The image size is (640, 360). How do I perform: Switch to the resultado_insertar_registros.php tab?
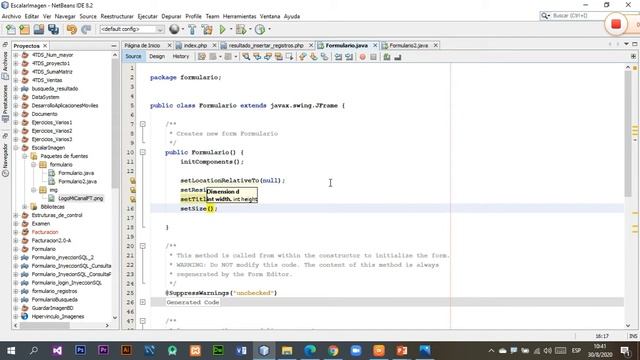(266, 45)
